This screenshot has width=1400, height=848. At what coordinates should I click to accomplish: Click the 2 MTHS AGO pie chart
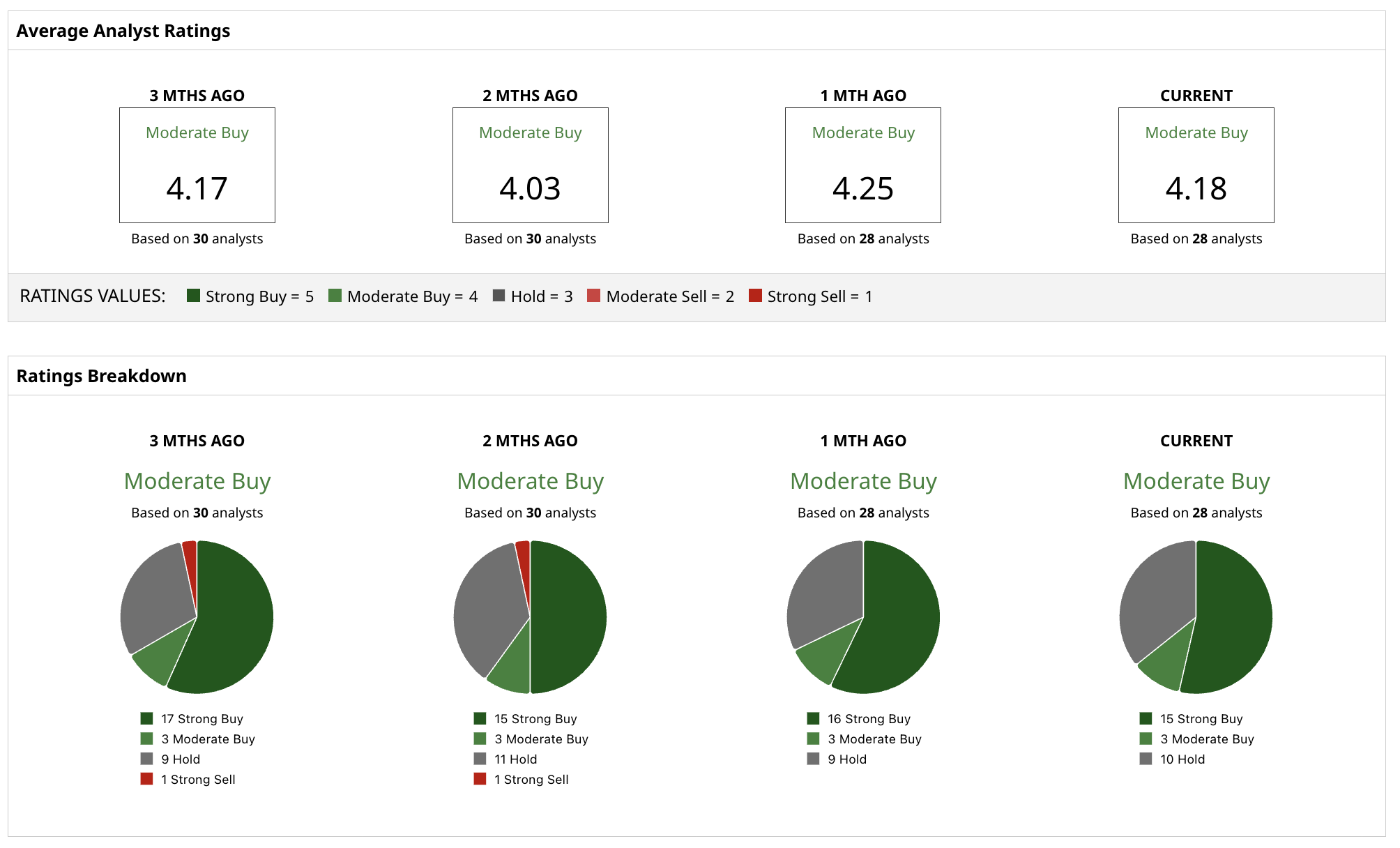tap(530, 617)
